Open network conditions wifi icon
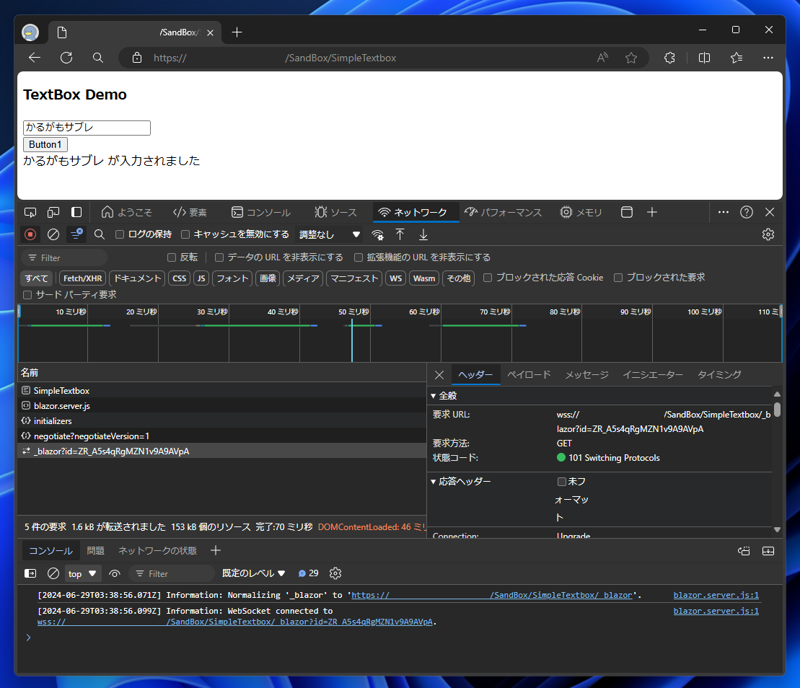This screenshot has height=688, width=800. coord(378,235)
